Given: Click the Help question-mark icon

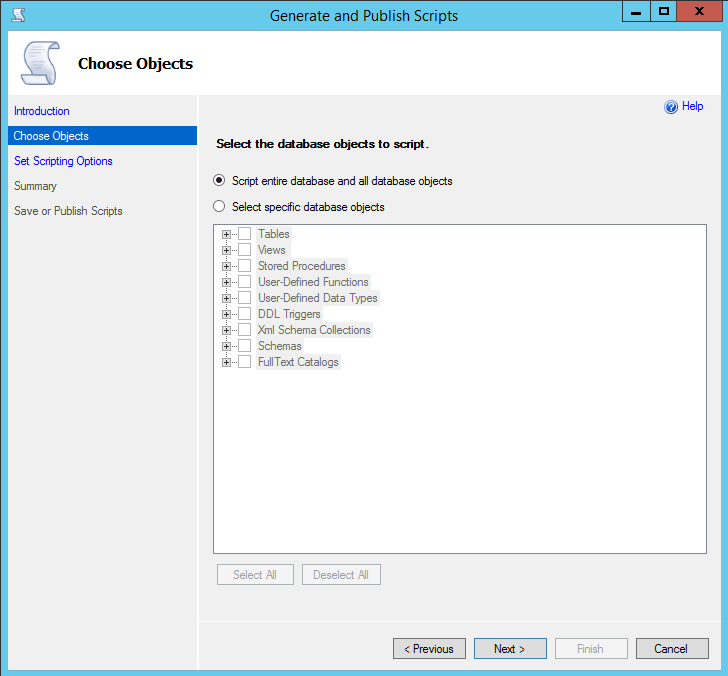Looking at the screenshot, I should [671, 107].
